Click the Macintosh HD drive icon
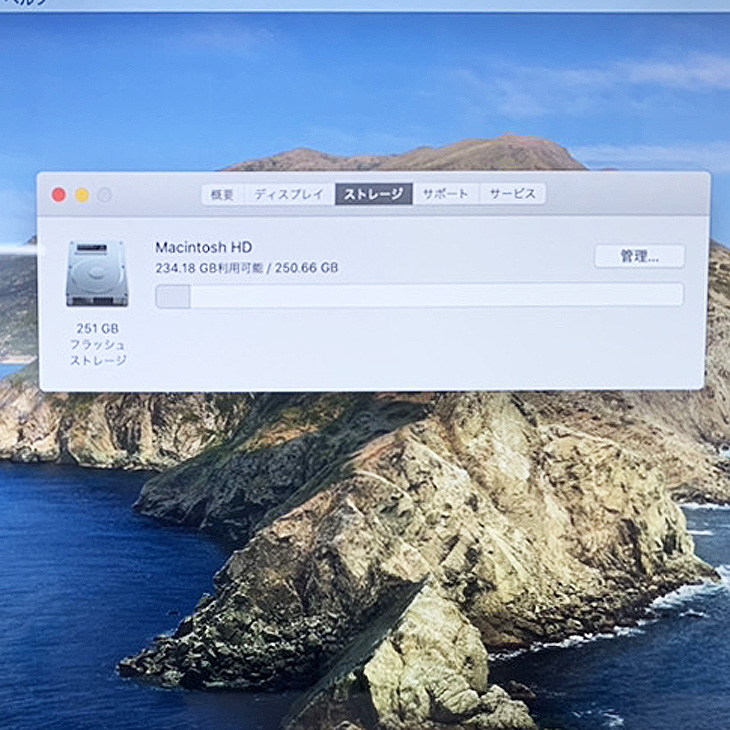Image resolution: width=730 pixels, height=730 pixels. pos(97,273)
